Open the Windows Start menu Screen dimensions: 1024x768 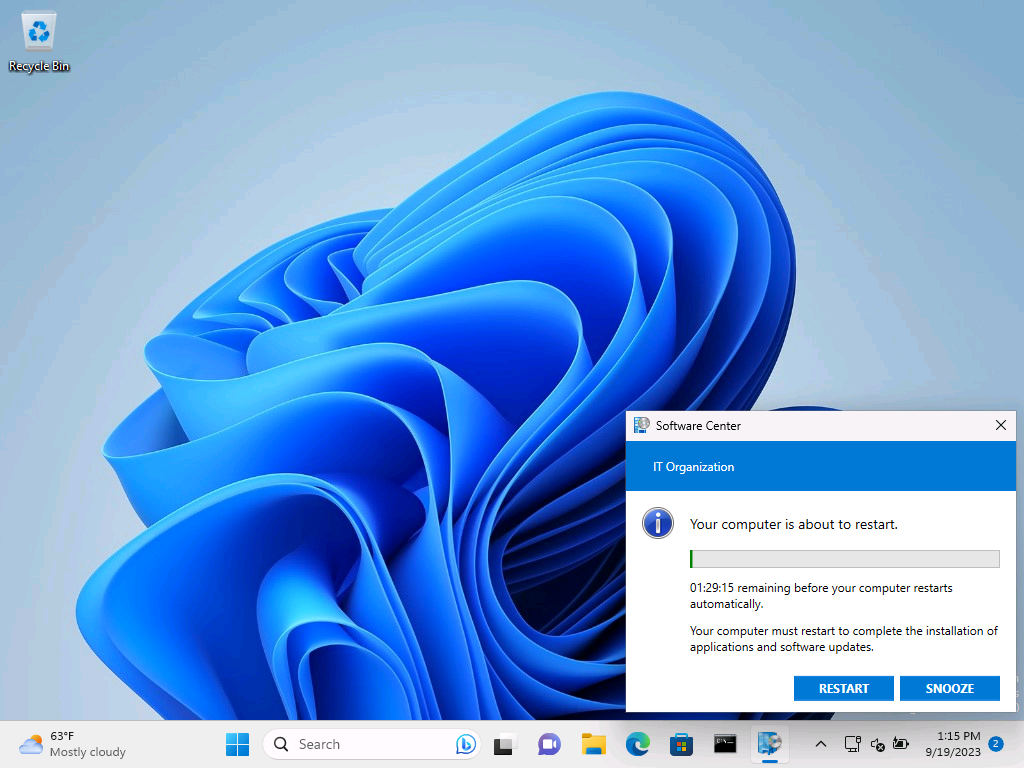(x=237, y=744)
